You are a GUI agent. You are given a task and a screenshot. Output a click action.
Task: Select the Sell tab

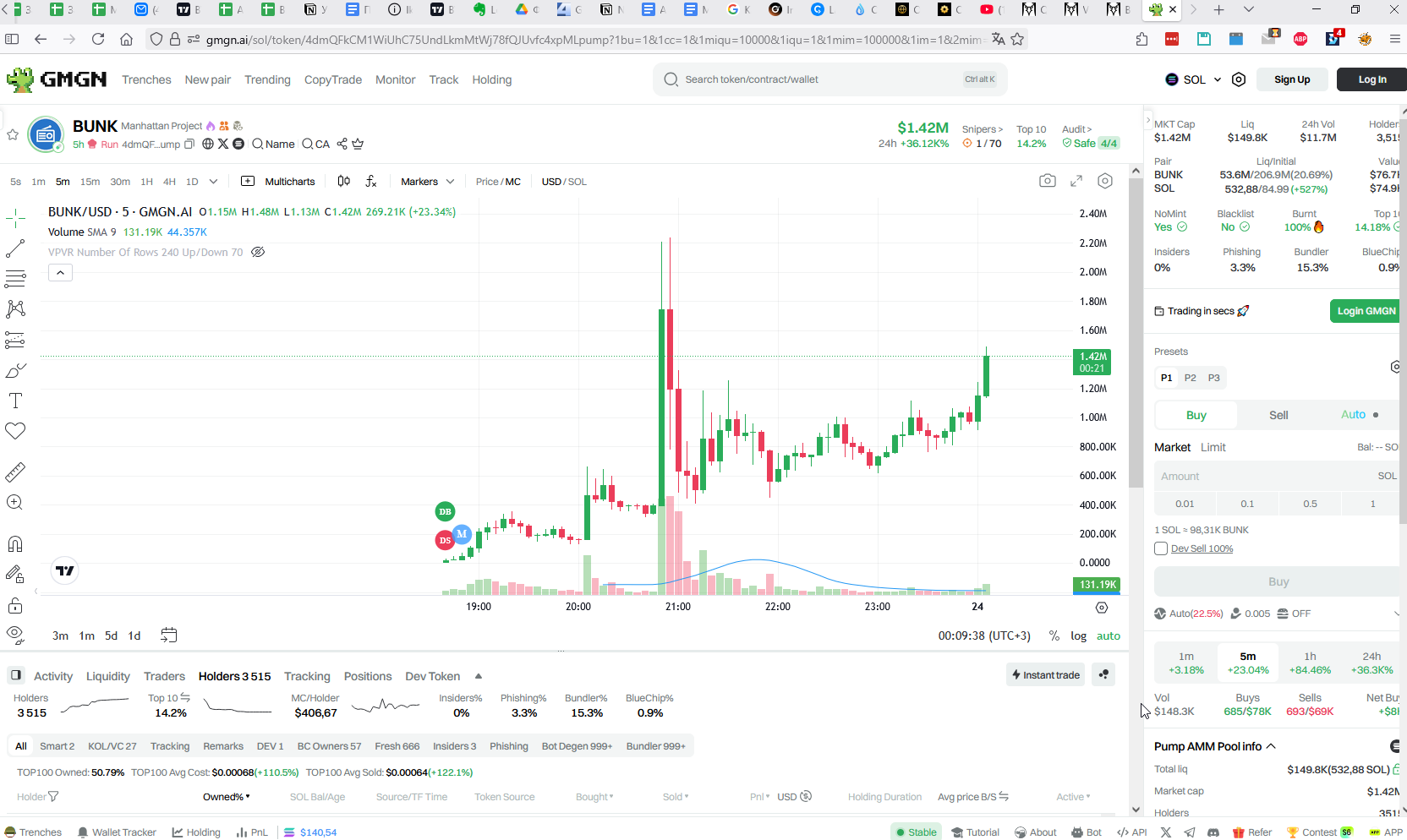click(1278, 415)
